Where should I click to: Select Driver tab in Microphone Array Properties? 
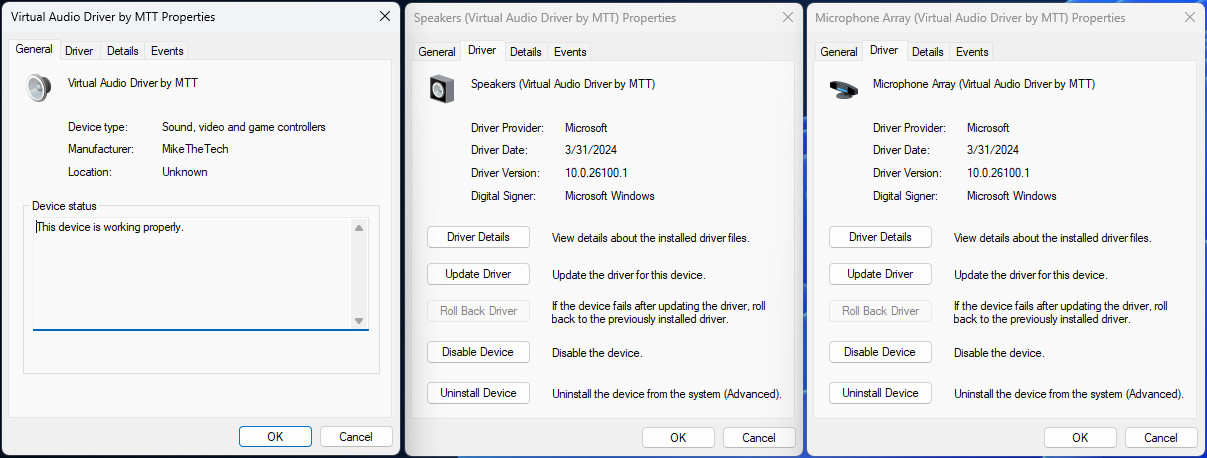click(884, 50)
